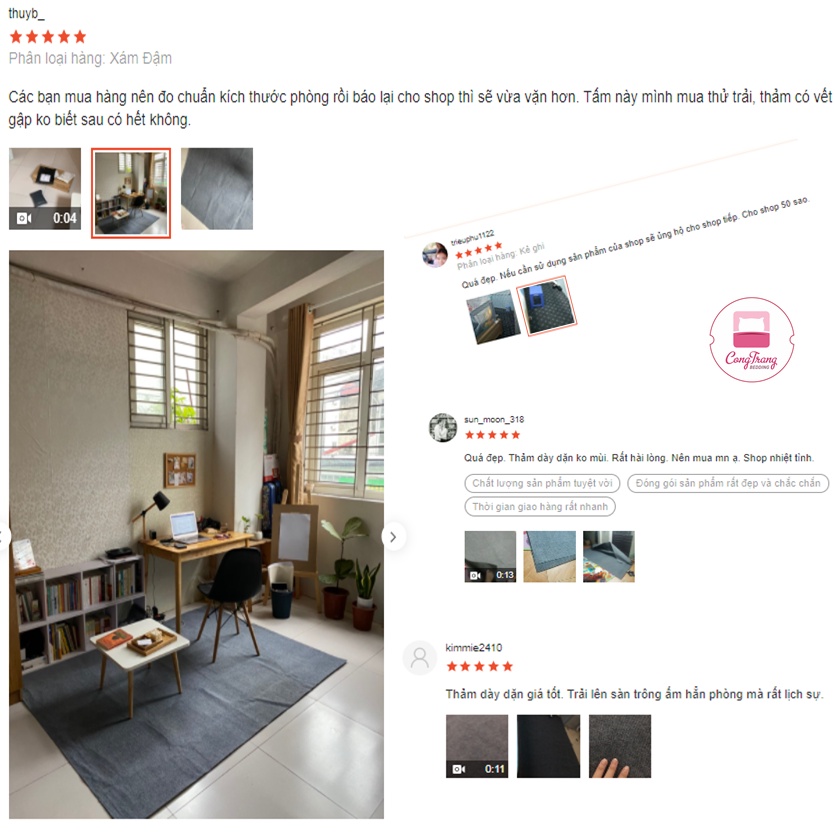Open the hand-on-carpet photo thumbnail

click(x=619, y=746)
